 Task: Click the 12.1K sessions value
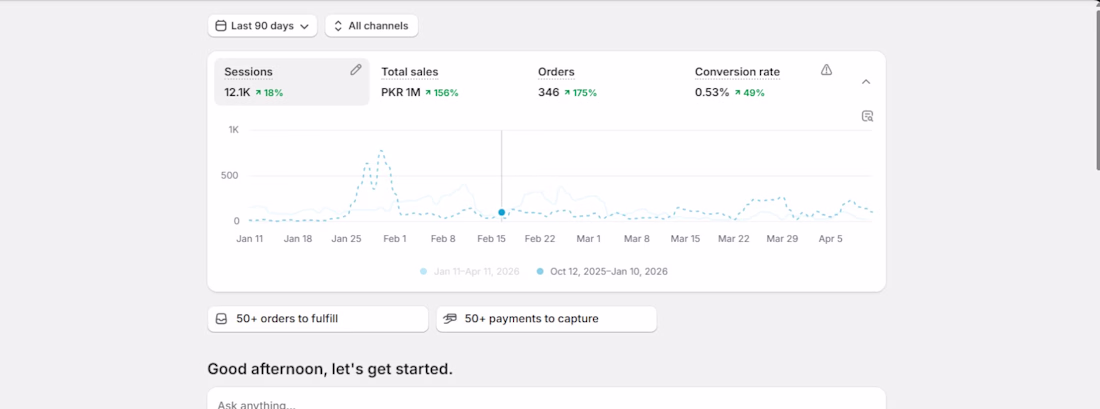237,93
